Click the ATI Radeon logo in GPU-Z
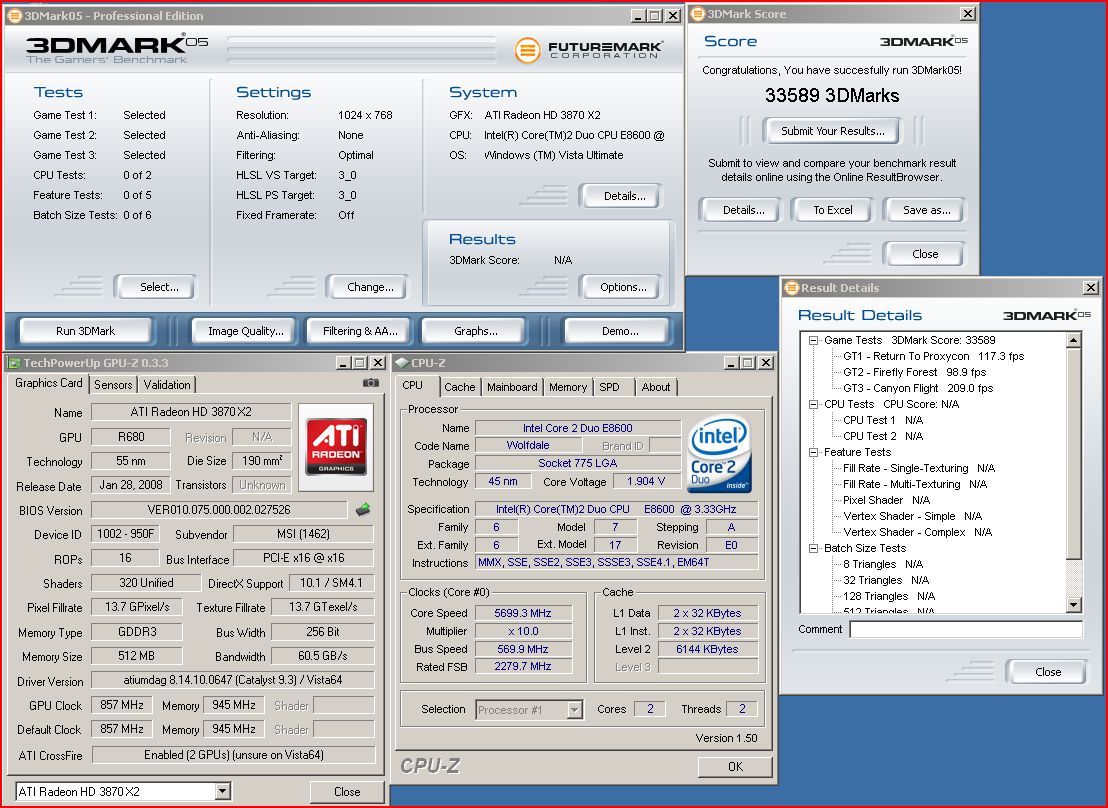This screenshot has height=808, width=1108. coord(336,447)
